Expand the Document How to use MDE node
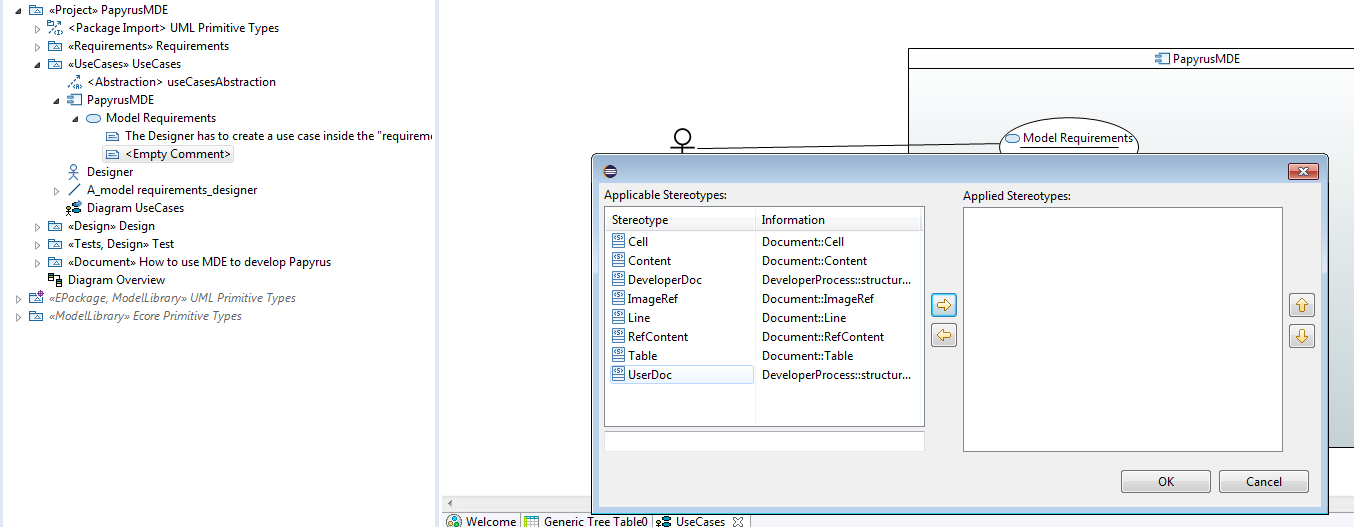1354x527 pixels. pos(38,262)
